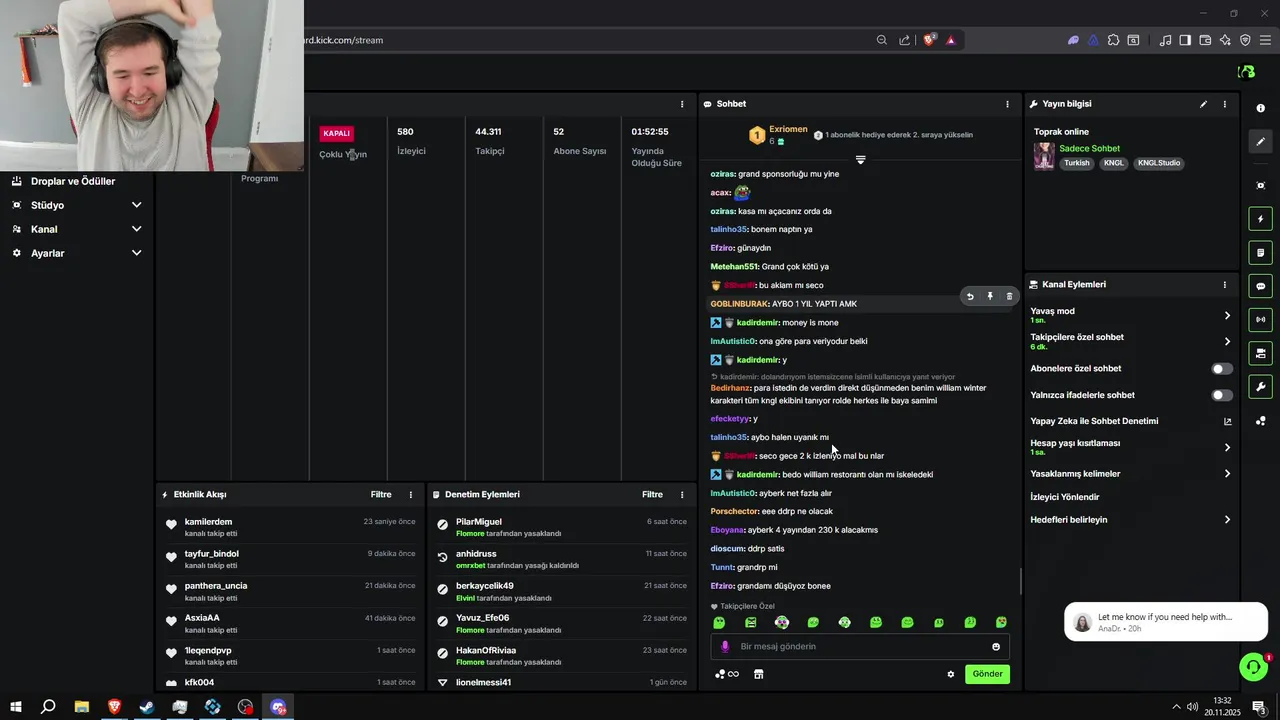Click the microphone icon in the message box
1280x720 pixels.
point(725,647)
